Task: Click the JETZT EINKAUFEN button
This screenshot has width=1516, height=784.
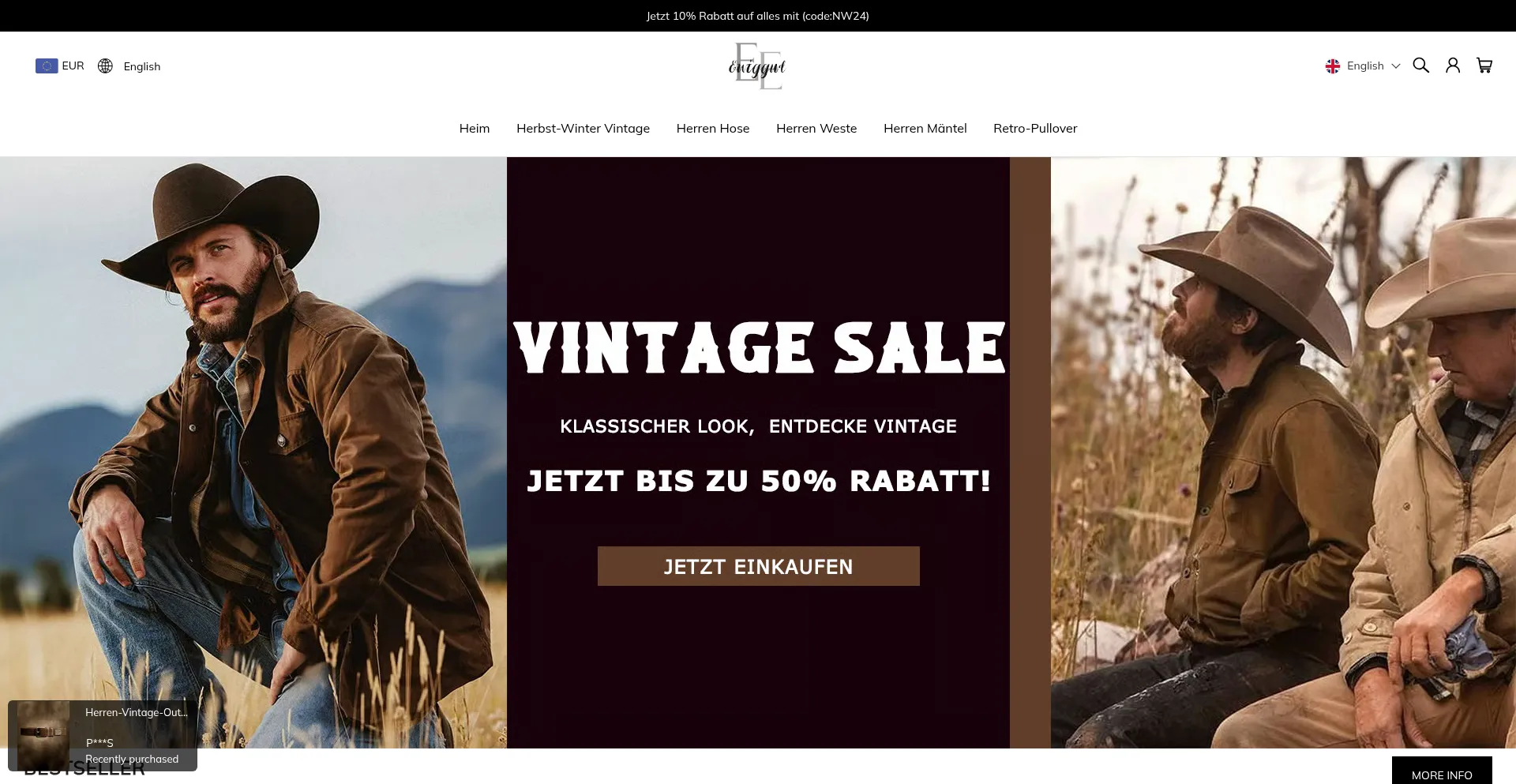Action: [758, 566]
